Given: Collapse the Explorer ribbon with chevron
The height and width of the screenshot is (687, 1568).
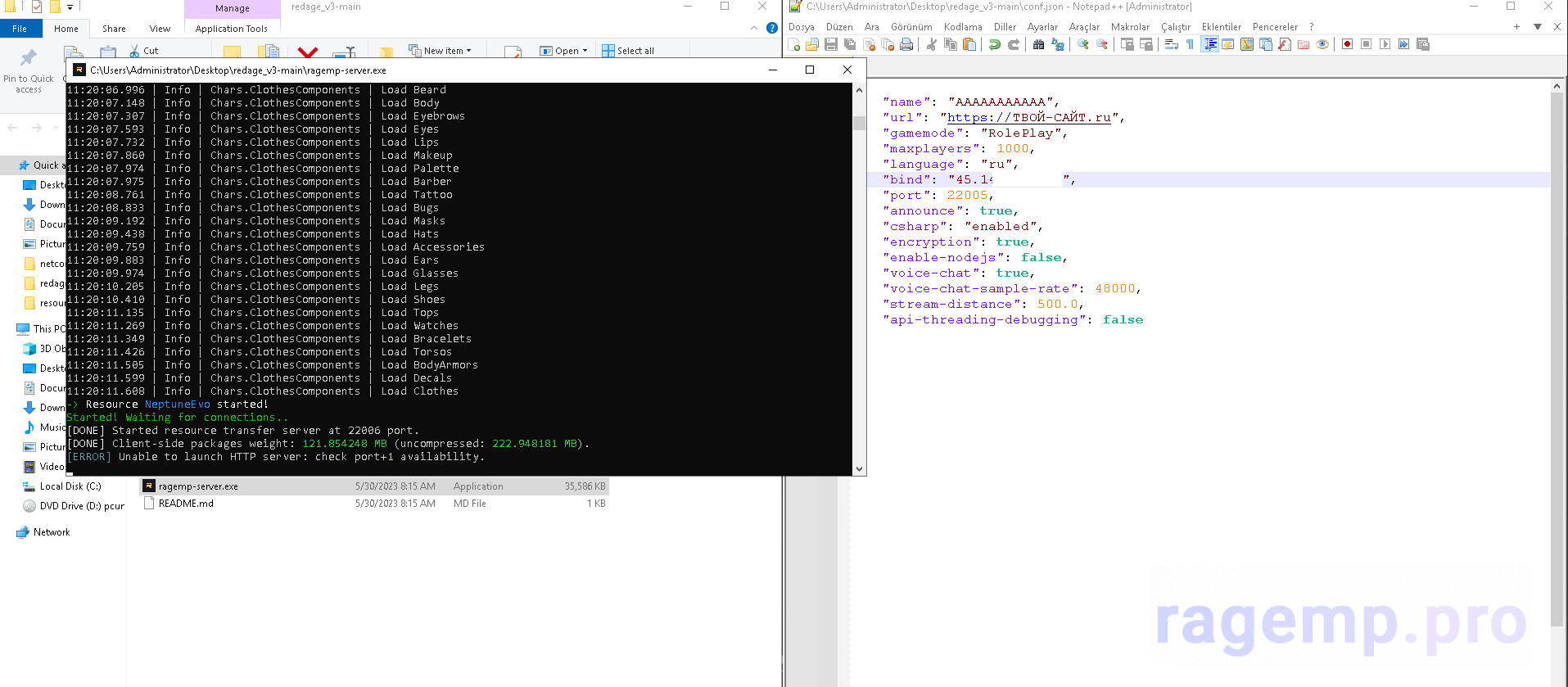Looking at the screenshot, I should [754, 28].
